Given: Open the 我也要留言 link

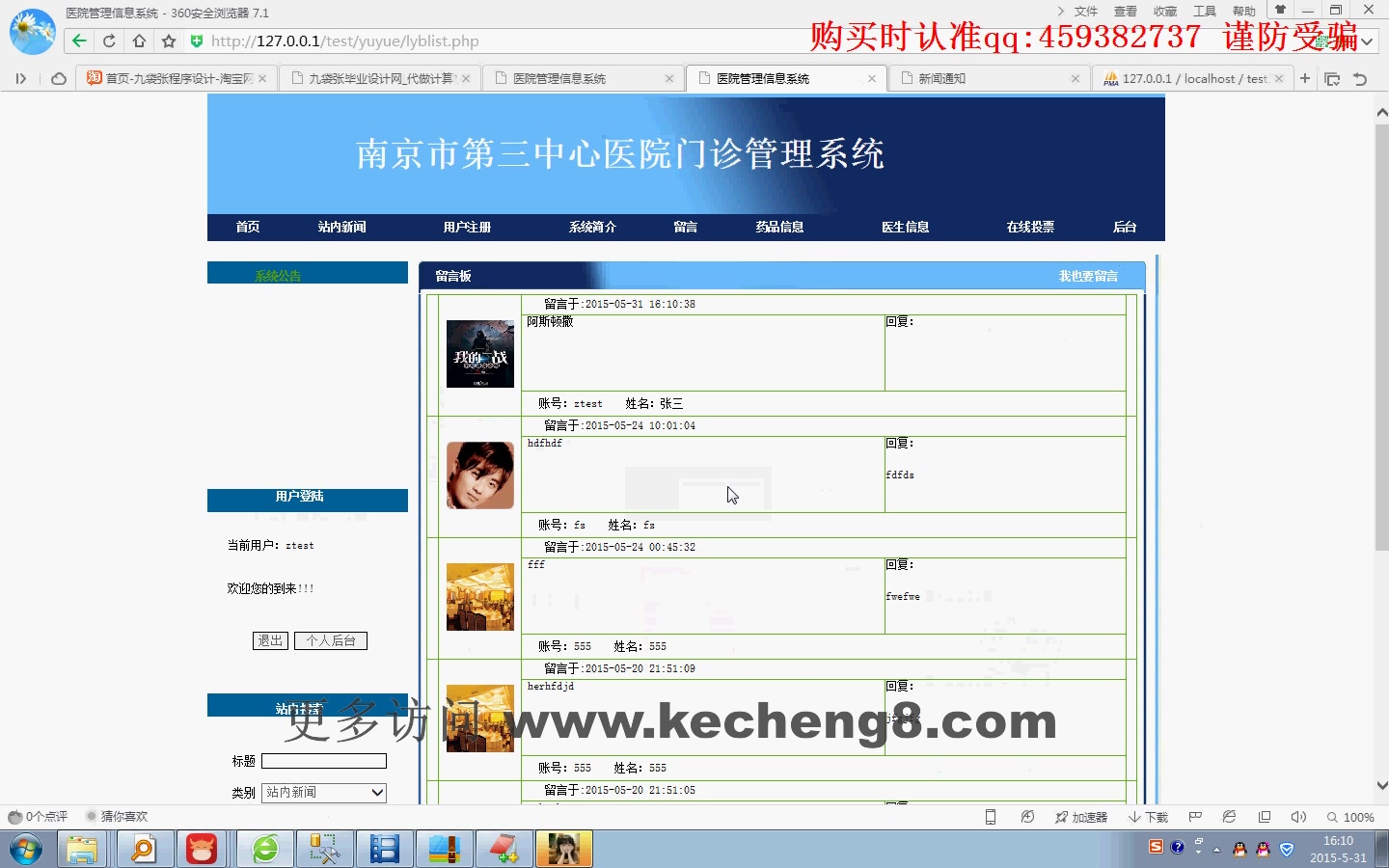Looking at the screenshot, I should pyautogui.click(x=1086, y=276).
